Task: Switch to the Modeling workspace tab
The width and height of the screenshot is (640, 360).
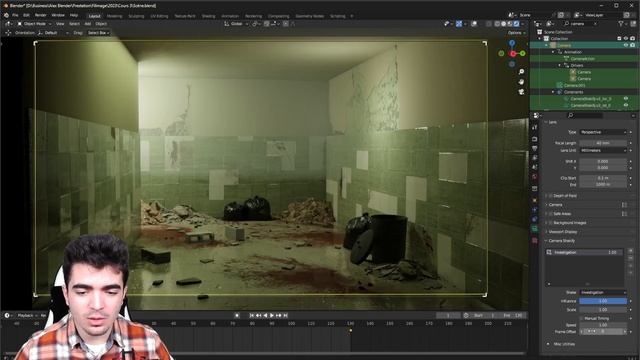Action: (x=114, y=16)
